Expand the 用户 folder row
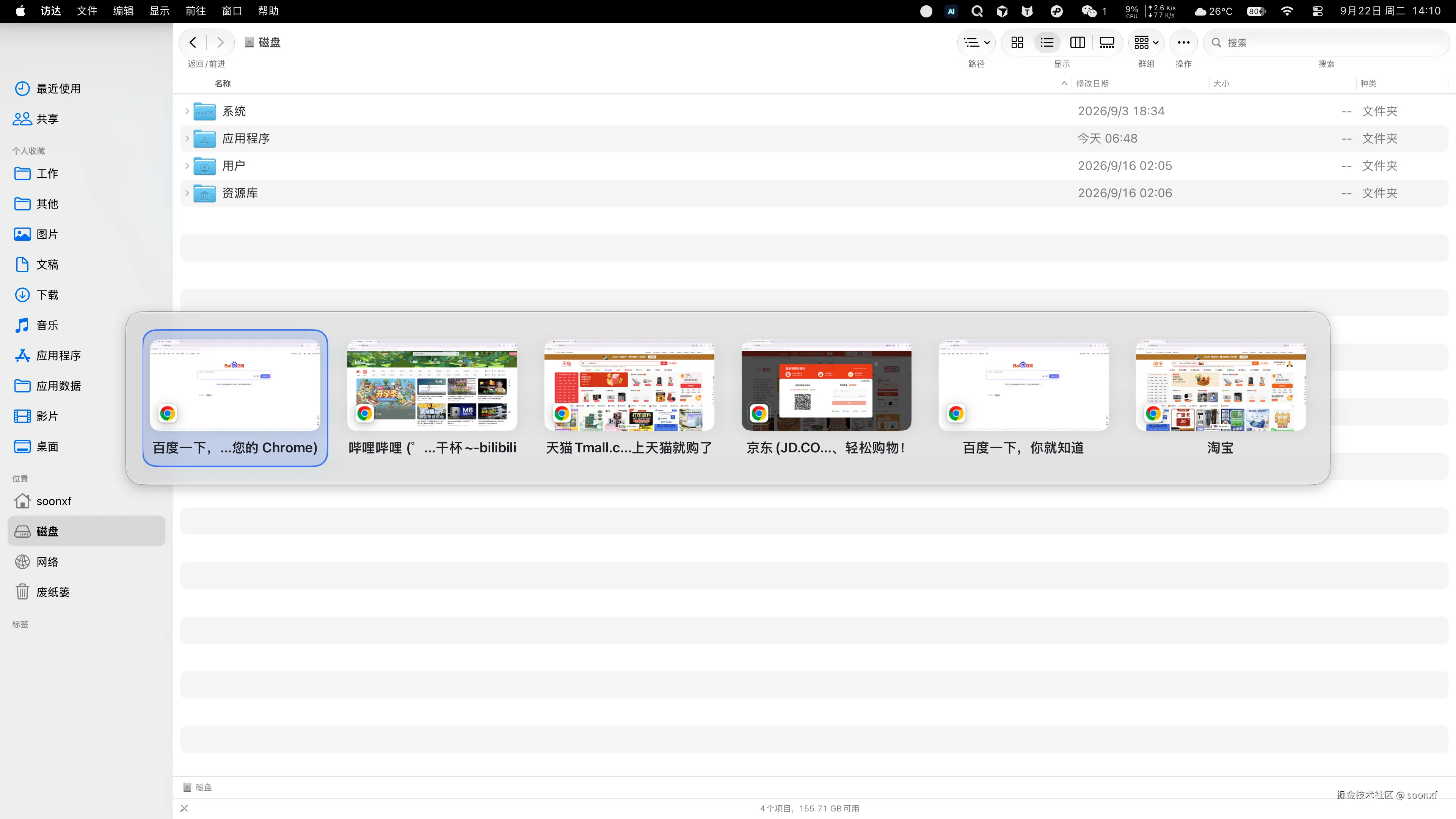This screenshot has height=819, width=1456. (187, 166)
